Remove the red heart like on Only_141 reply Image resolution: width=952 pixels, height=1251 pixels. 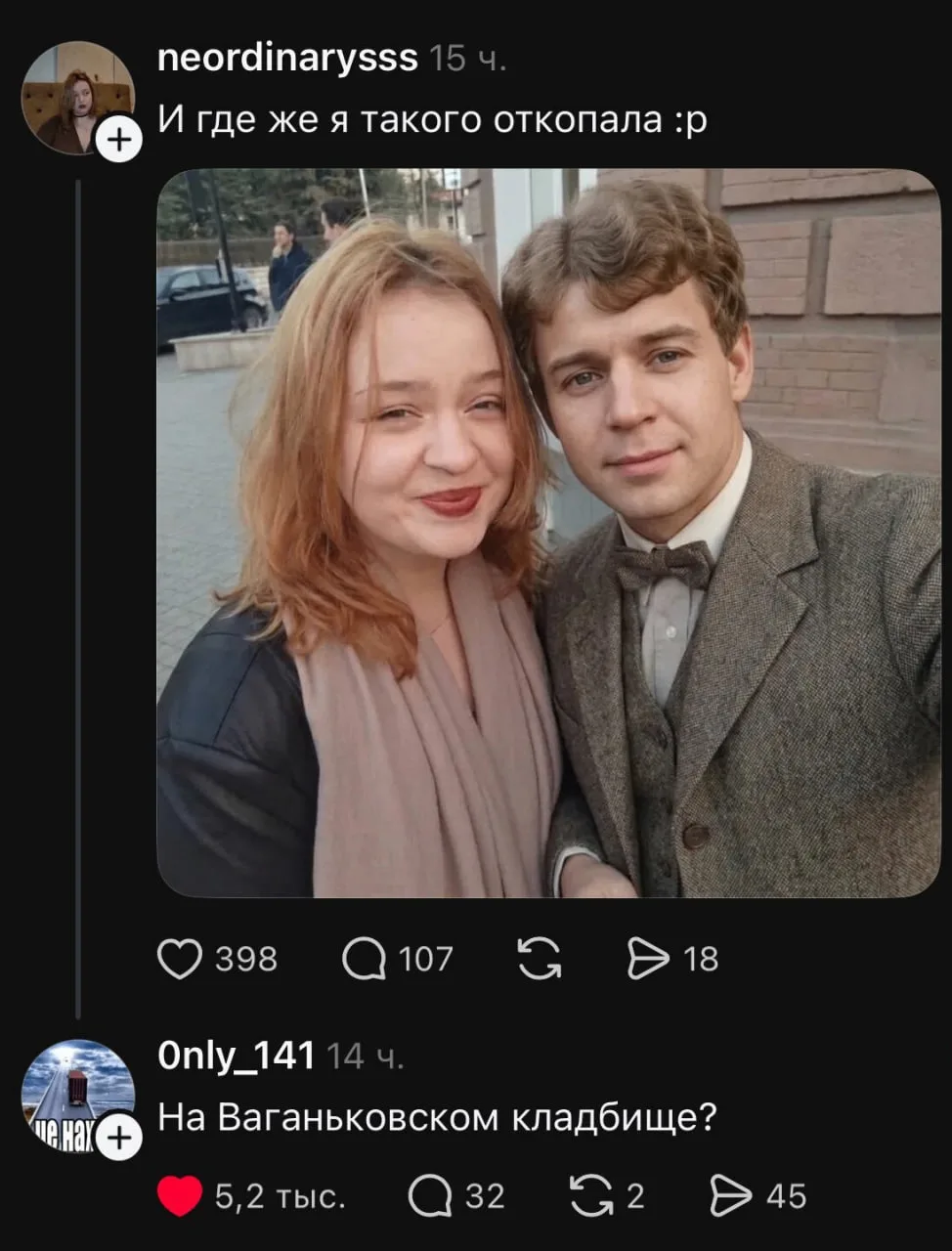click(180, 1196)
